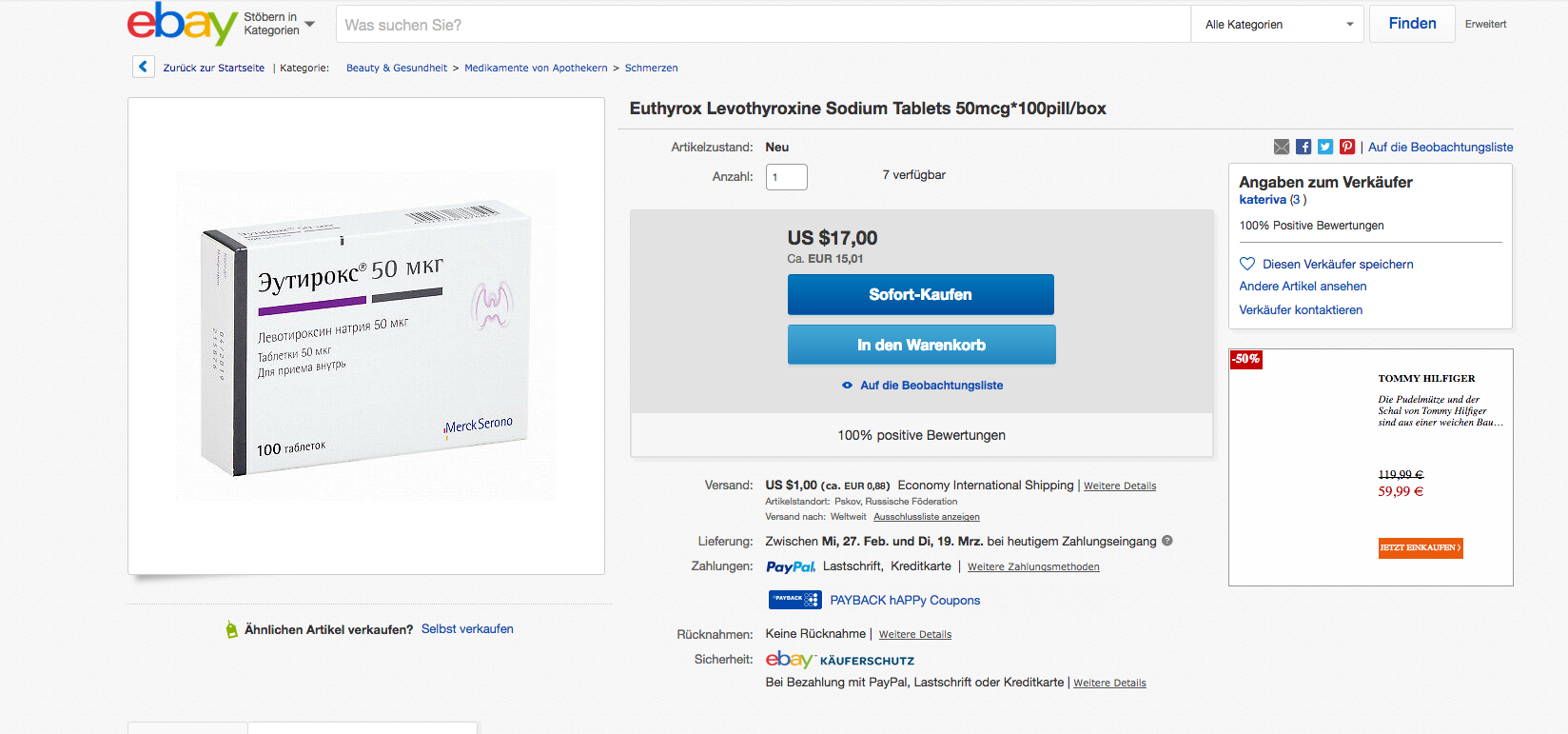Click the Anzahl quantity field
The width and height of the screenshot is (1568, 734).
(x=786, y=177)
